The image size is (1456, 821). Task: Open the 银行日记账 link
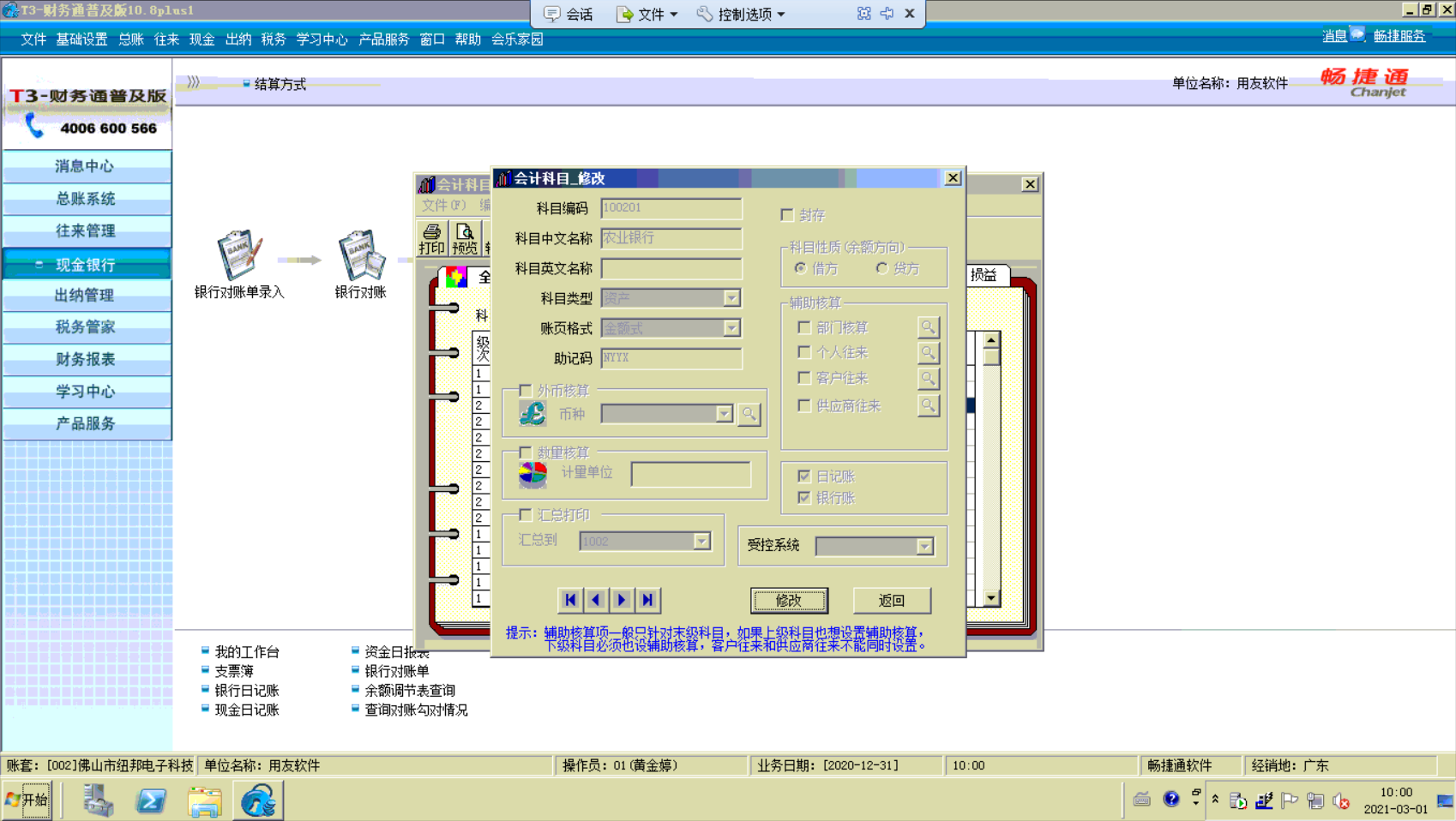[247, 690]
